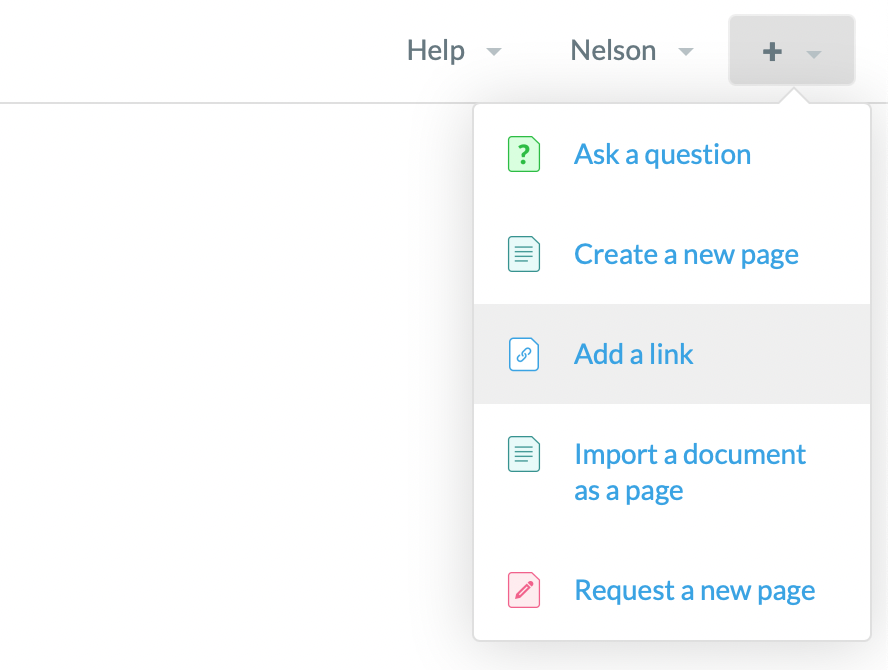This screenshot has height=670, width=888.
Task: Click the green question mark icon
Action: [x=523, y=155]
